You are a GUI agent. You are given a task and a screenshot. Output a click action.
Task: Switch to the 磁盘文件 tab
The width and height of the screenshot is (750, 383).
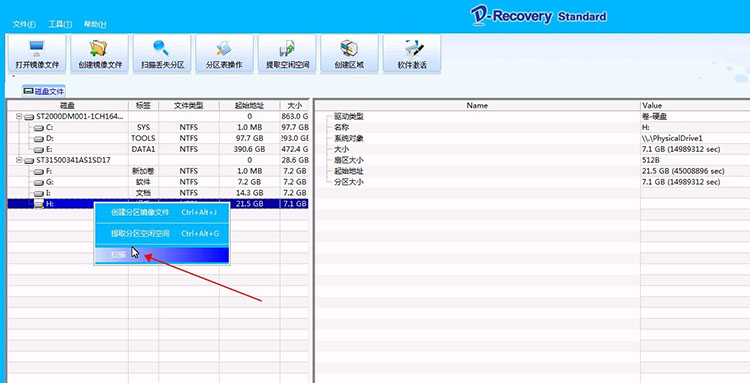point(44,91)
